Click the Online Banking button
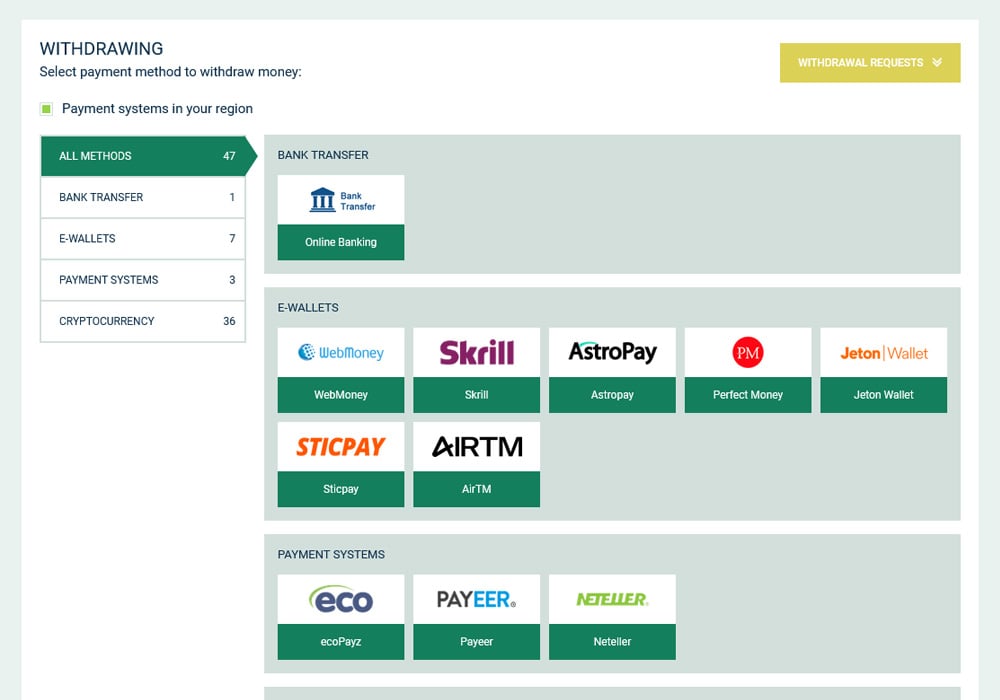Viewport: 1000px width, 700px height. pyautogui.click(x=341, y=242)
